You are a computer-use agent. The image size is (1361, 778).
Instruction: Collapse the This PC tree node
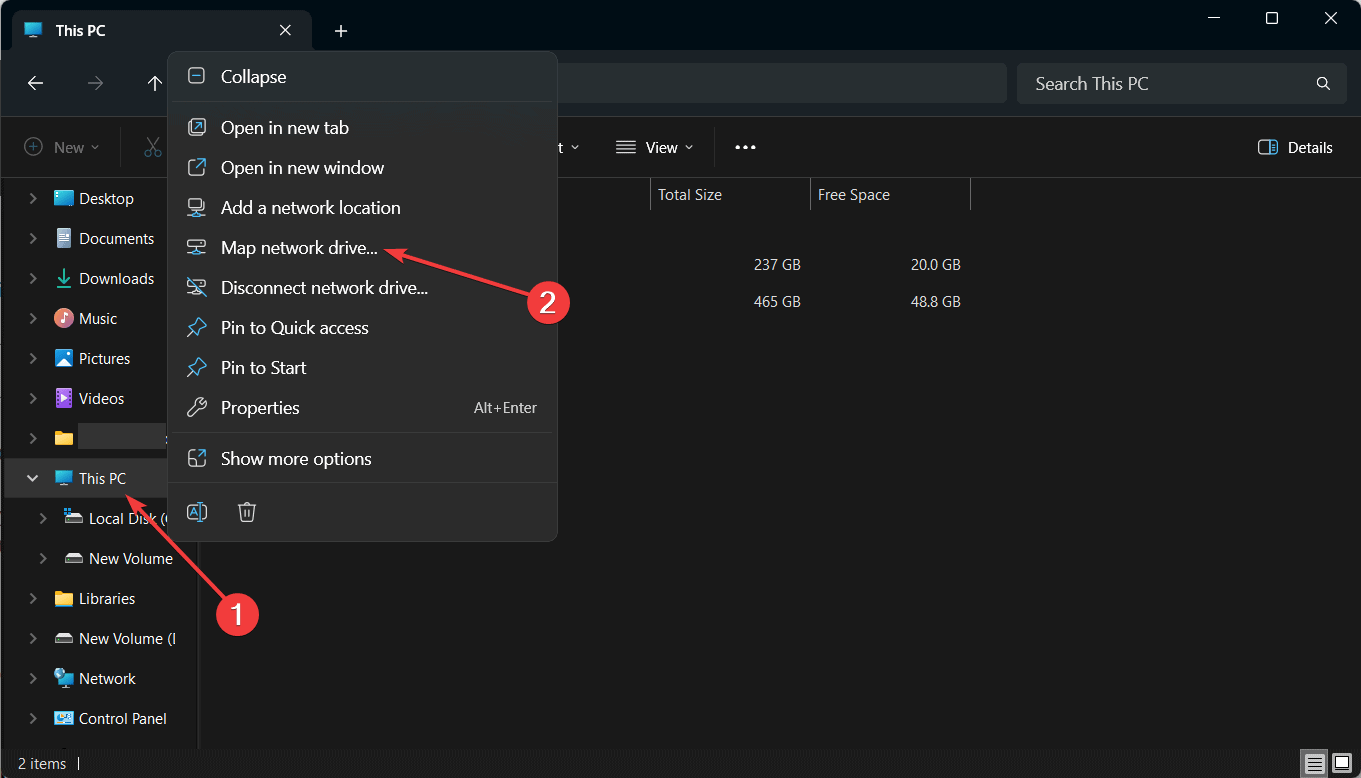(x=32, y=479)
